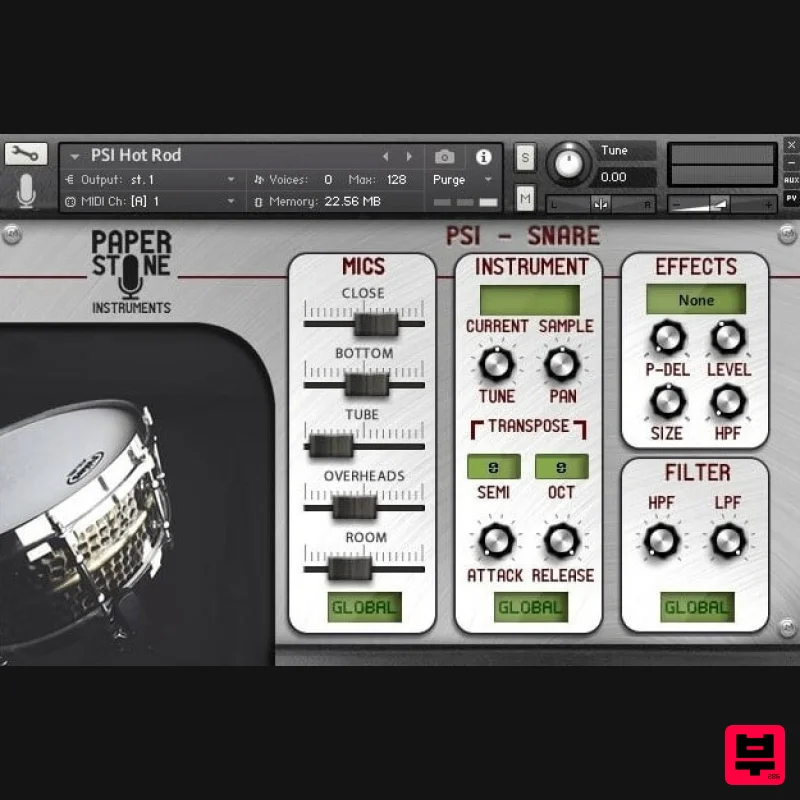Image resolution: width=800 pixels, height=800 pixels.
Task: Click the ROOM mic fader
Action: pyautogui.click(x=349, y=569)
